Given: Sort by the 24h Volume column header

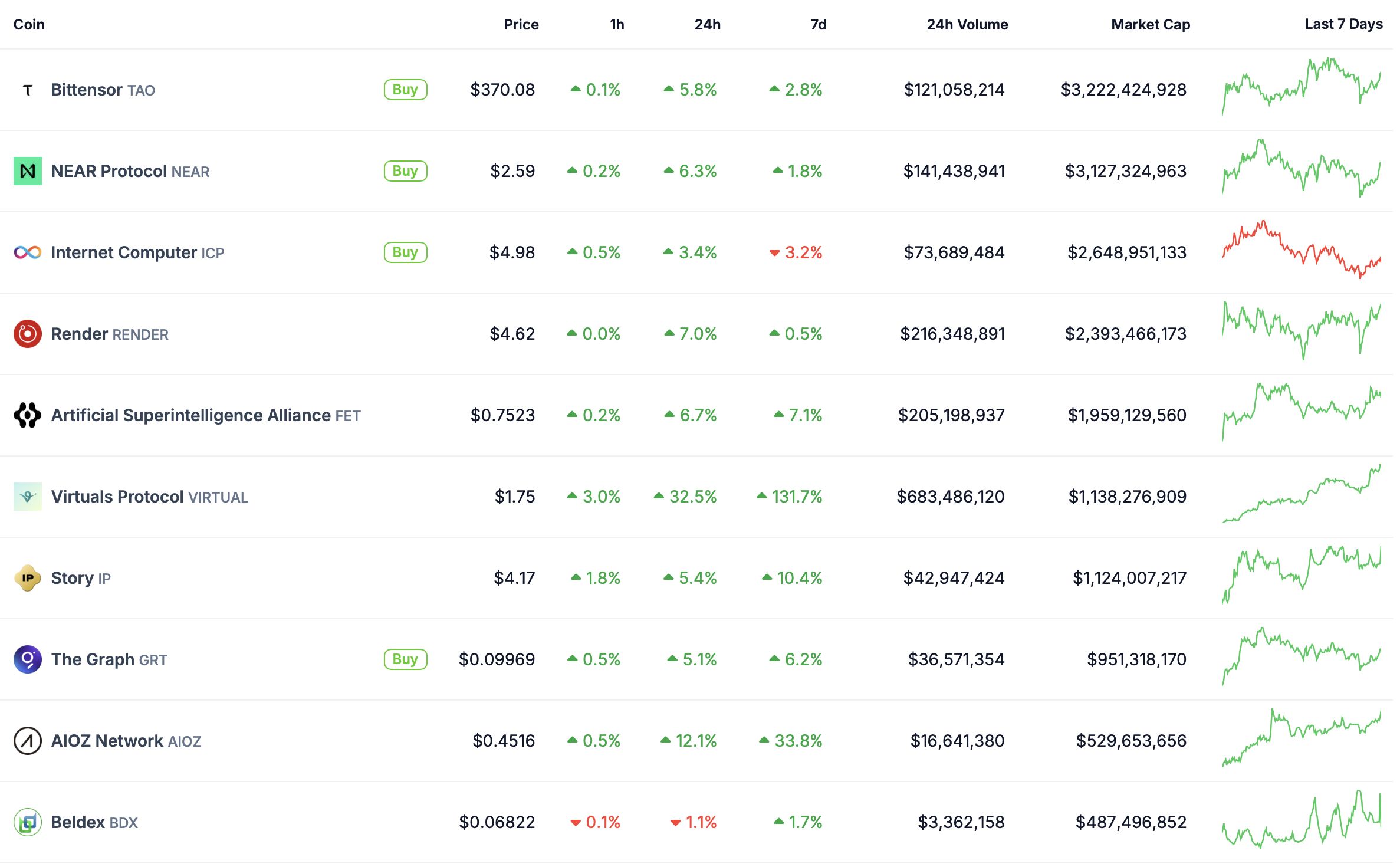Looking at the screenshot, I should pos(967,25).
